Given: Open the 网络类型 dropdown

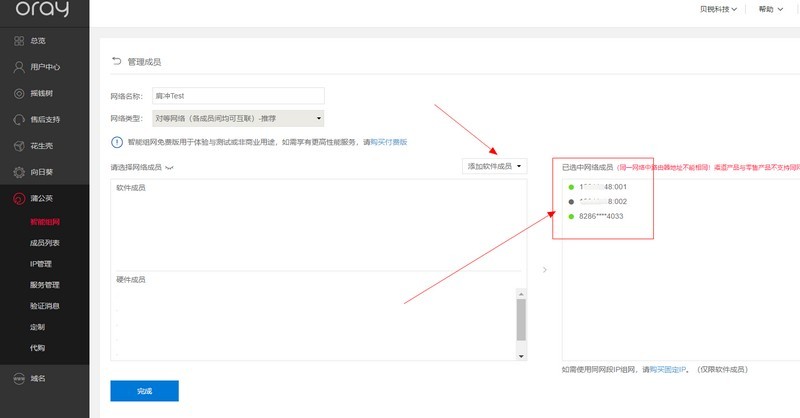Looking at the screenshot, I should pos(238,118).
